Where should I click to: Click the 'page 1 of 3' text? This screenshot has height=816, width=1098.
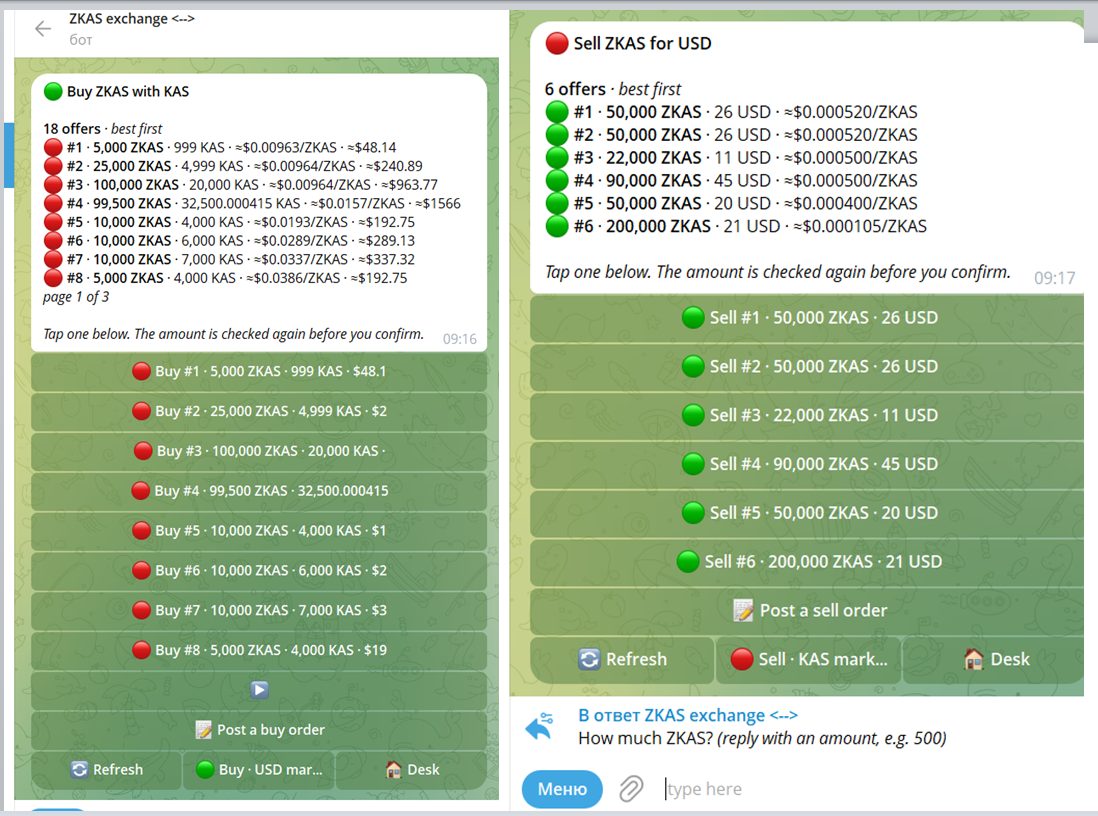point(76,297)
